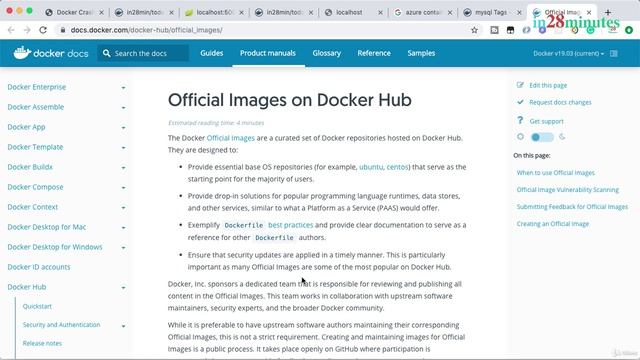
Task: Jump to Submitting Feedback for Official Images
Action: coord(572,207)
